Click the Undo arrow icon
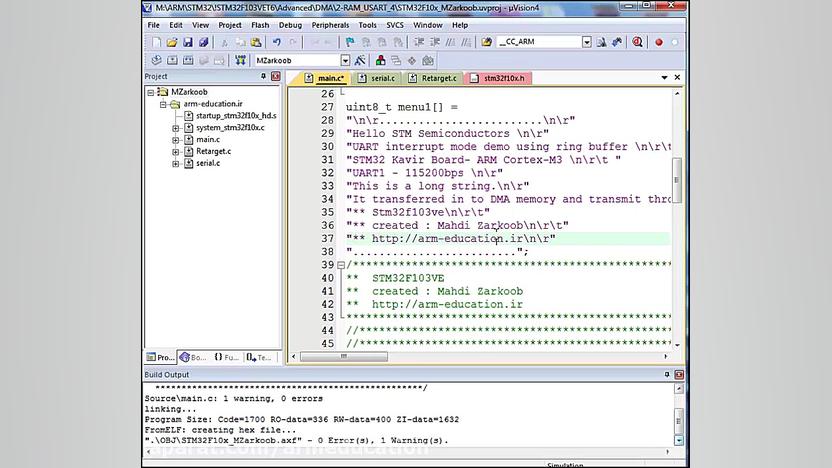The image size is (832, 468). [277, 43]
